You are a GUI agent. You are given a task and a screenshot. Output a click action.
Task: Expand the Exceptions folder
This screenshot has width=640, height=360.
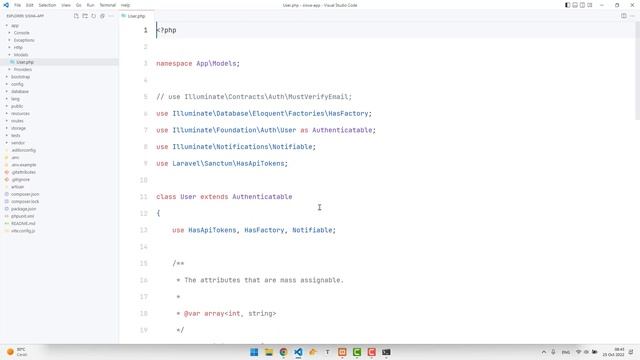click(24, 40)
